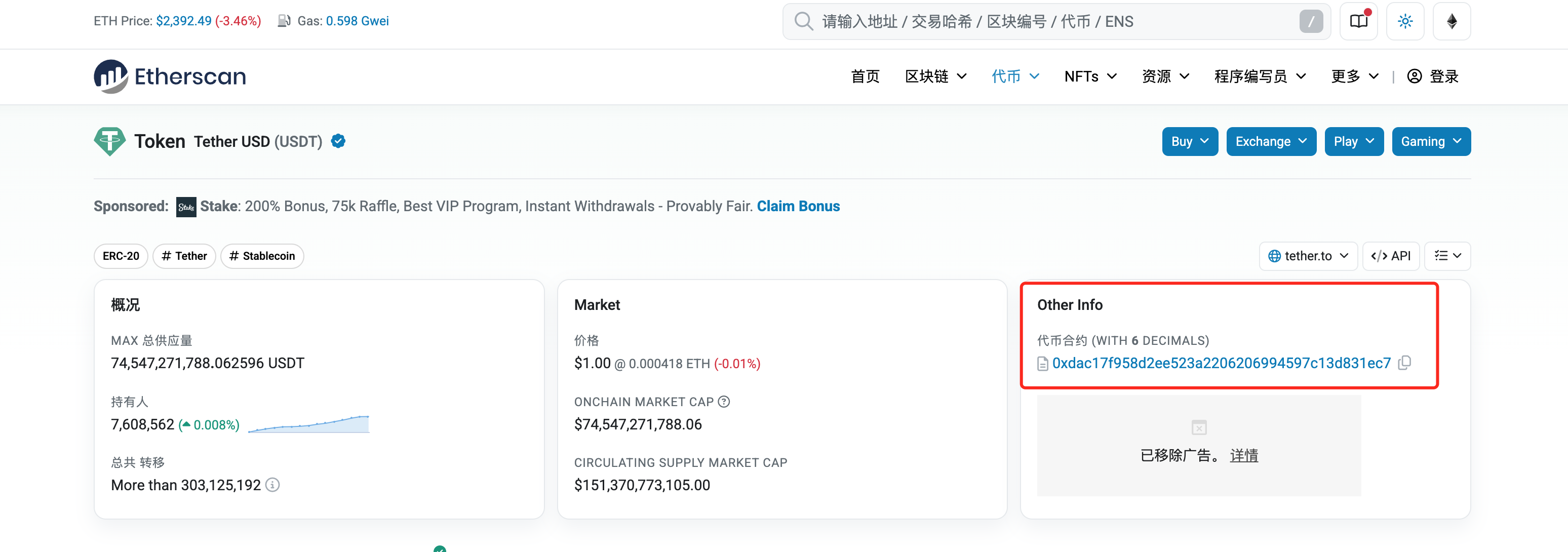Click the Claim Bonus link
The width and height of the screenshot is (1568, 552).
tap(798, 206)
